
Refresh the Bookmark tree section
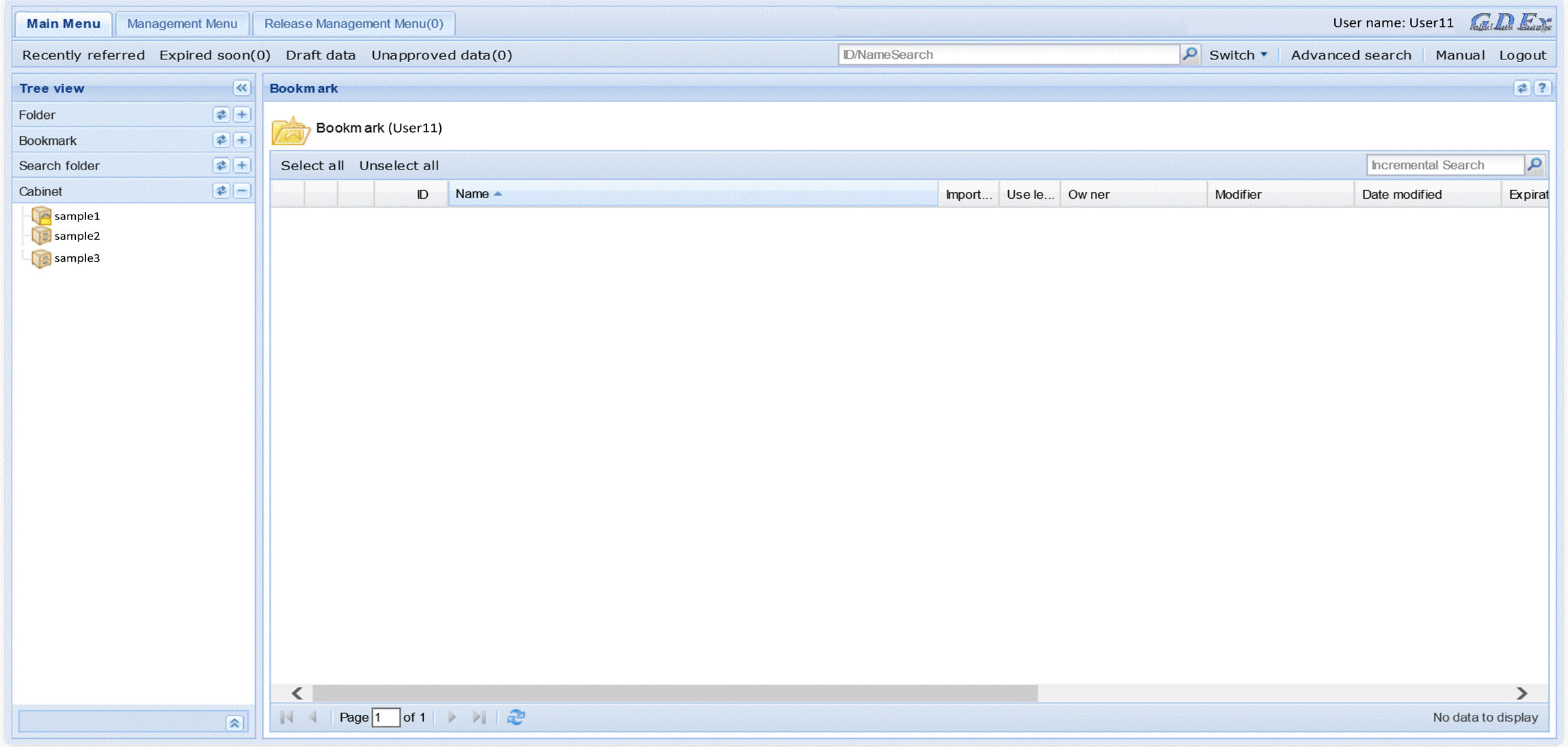pyautogui.click(x=221, y=140)
